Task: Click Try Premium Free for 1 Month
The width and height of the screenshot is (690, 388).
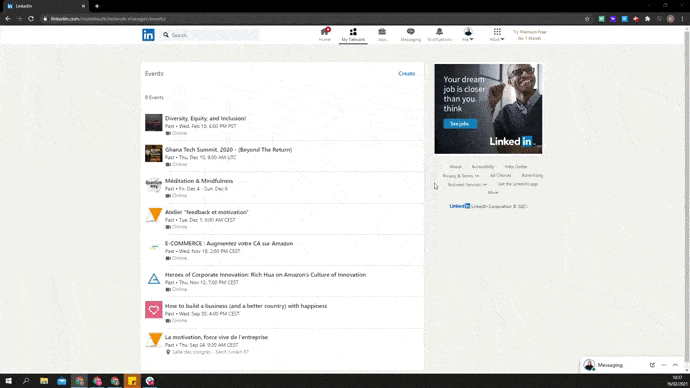Action: click(529, 35)
